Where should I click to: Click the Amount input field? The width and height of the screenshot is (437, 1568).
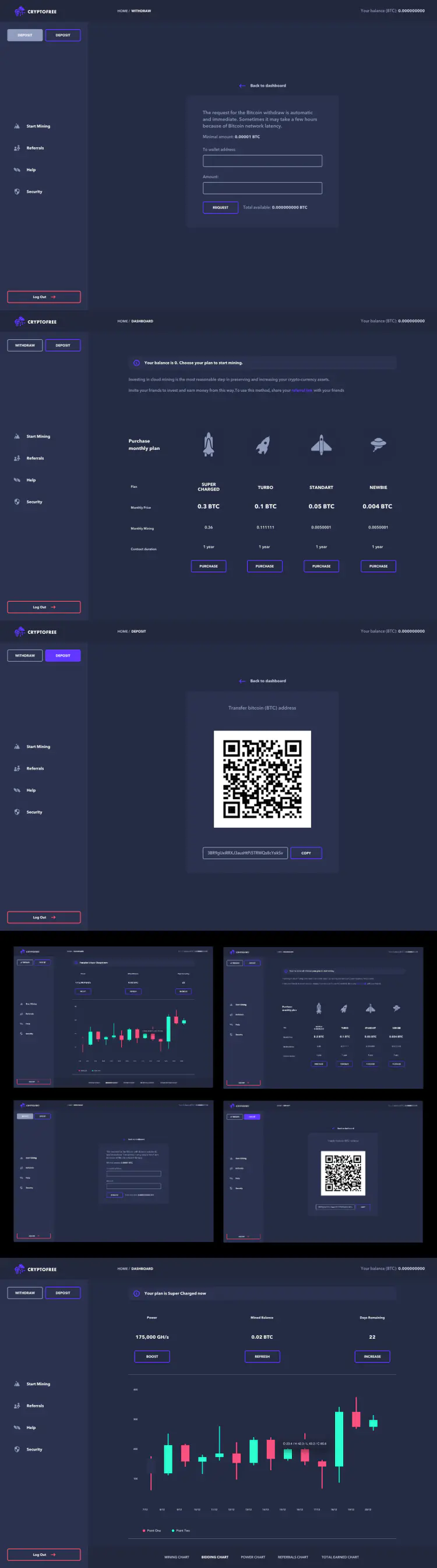pyautogui.click(x=262, y=188)
